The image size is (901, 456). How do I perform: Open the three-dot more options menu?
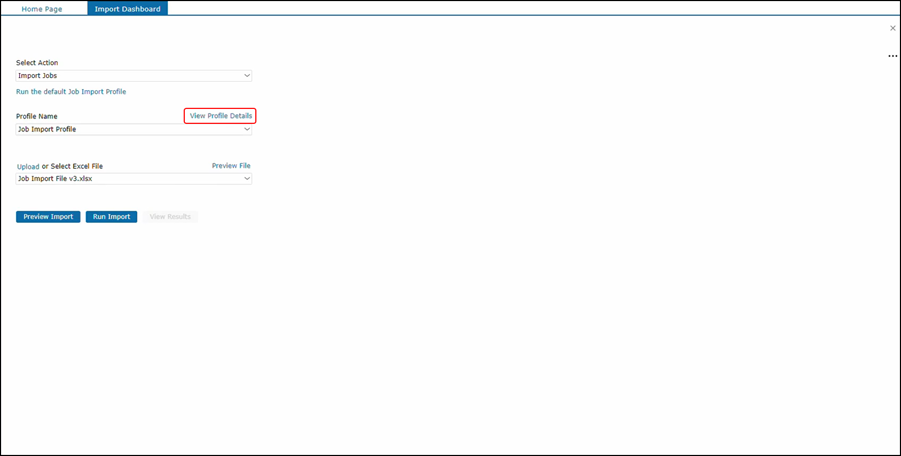[x=893, y=57]
